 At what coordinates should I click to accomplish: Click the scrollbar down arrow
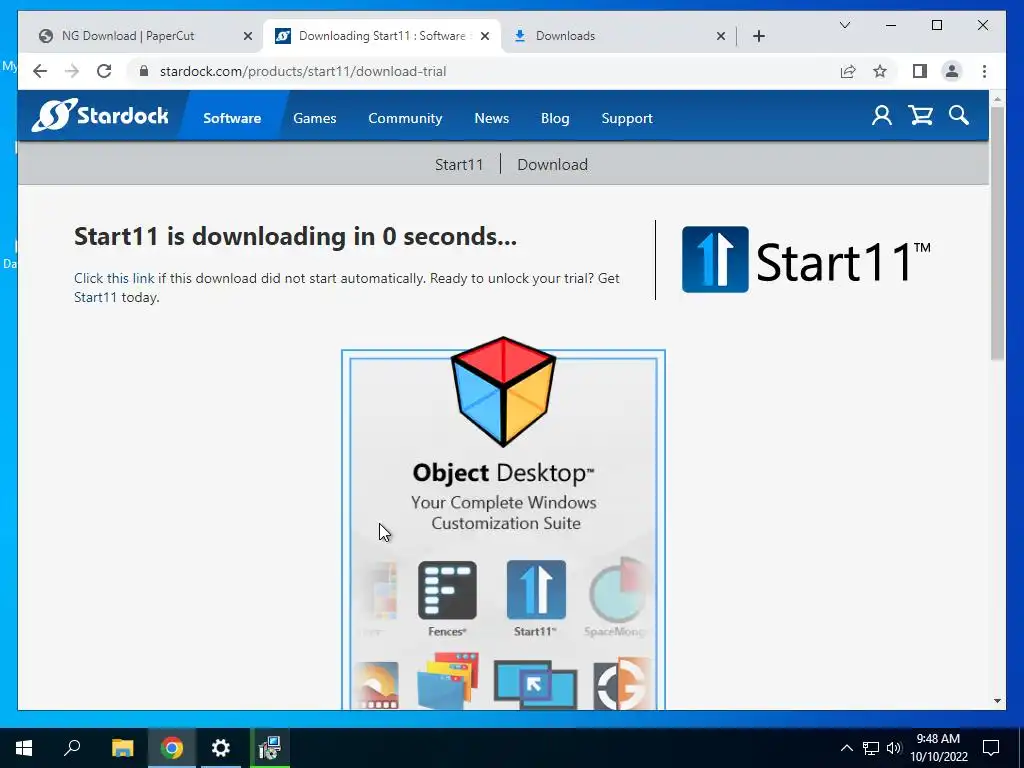click(x=997, y=701)
